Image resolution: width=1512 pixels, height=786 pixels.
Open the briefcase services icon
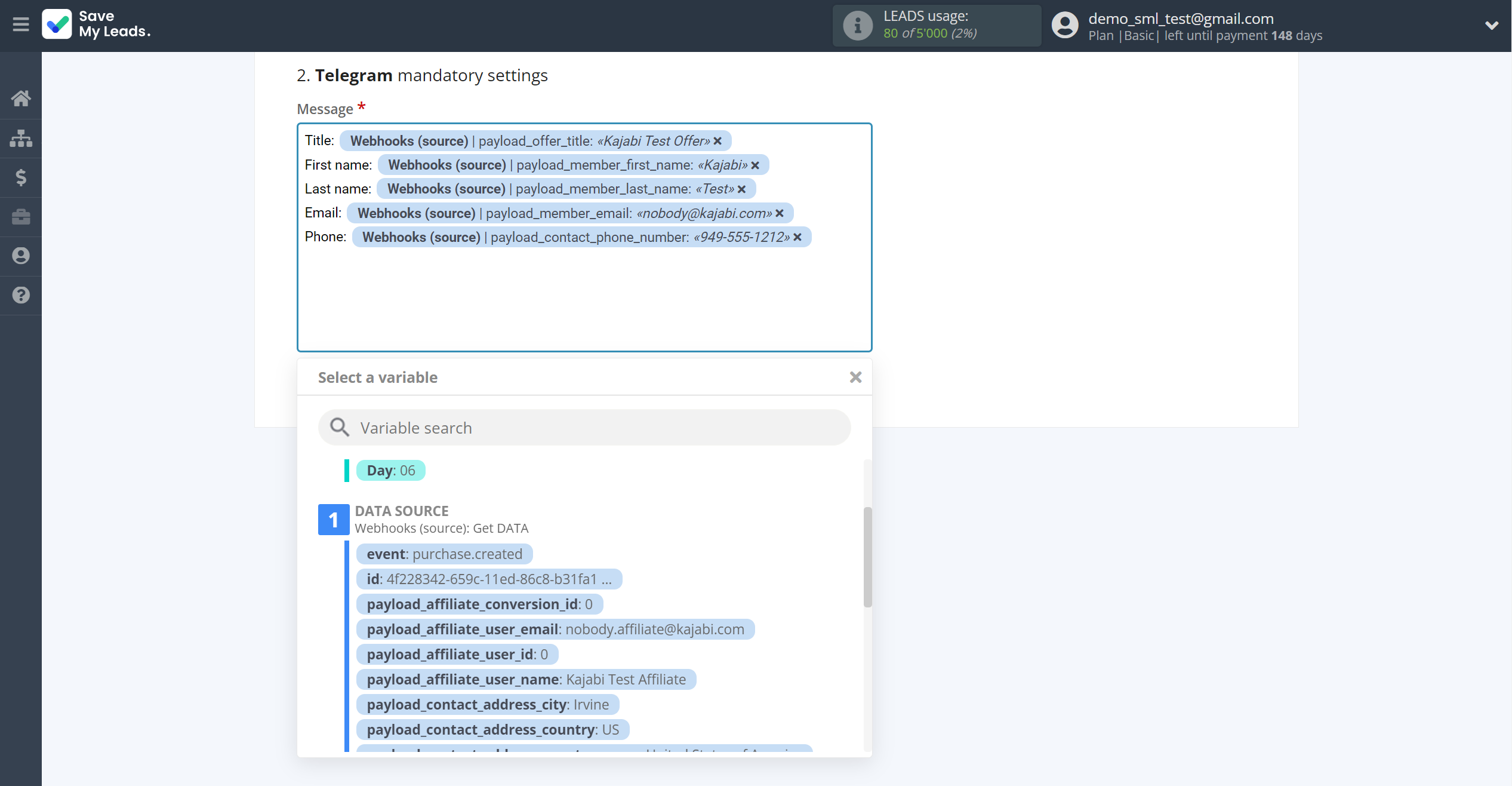coord(21,217)
